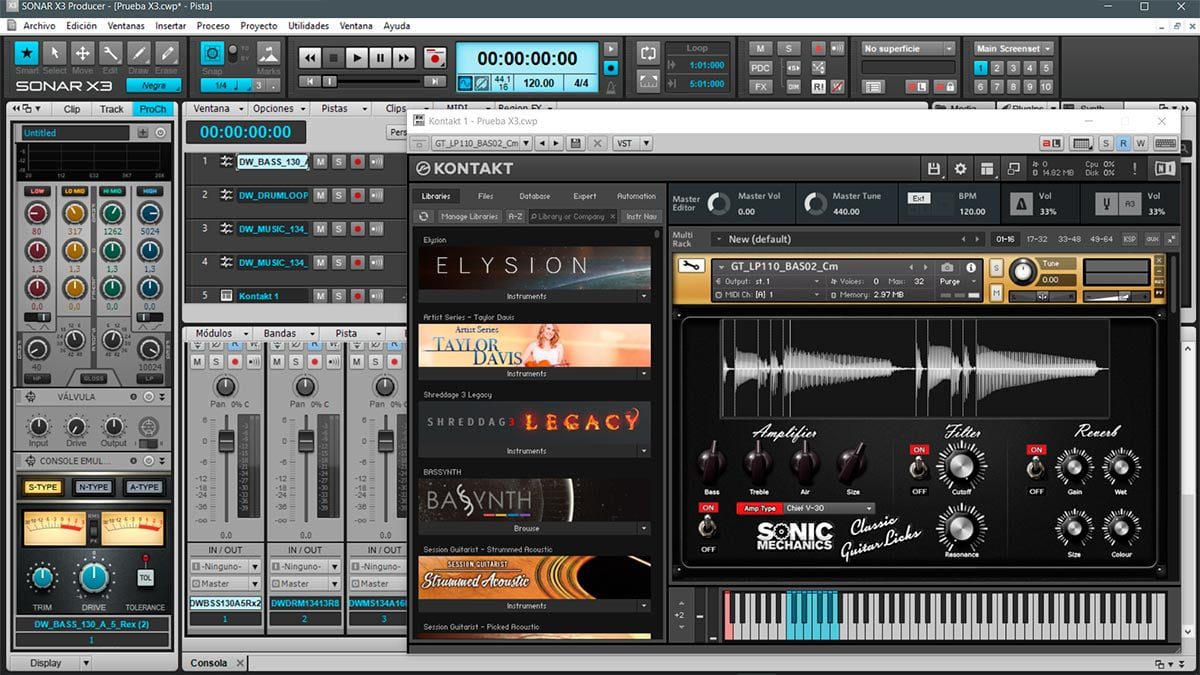Open instrument info icon
The image size is (1200, 675).
(x=970, y=268)
